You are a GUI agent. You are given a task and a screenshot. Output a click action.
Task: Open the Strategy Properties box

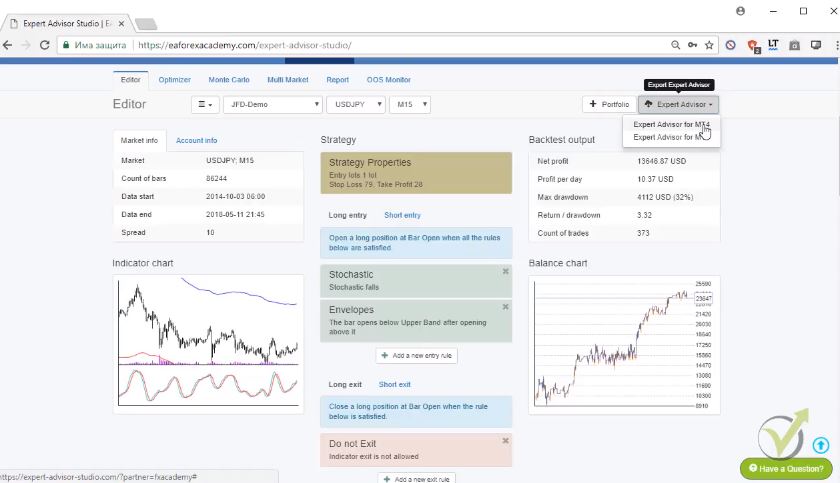416,173
